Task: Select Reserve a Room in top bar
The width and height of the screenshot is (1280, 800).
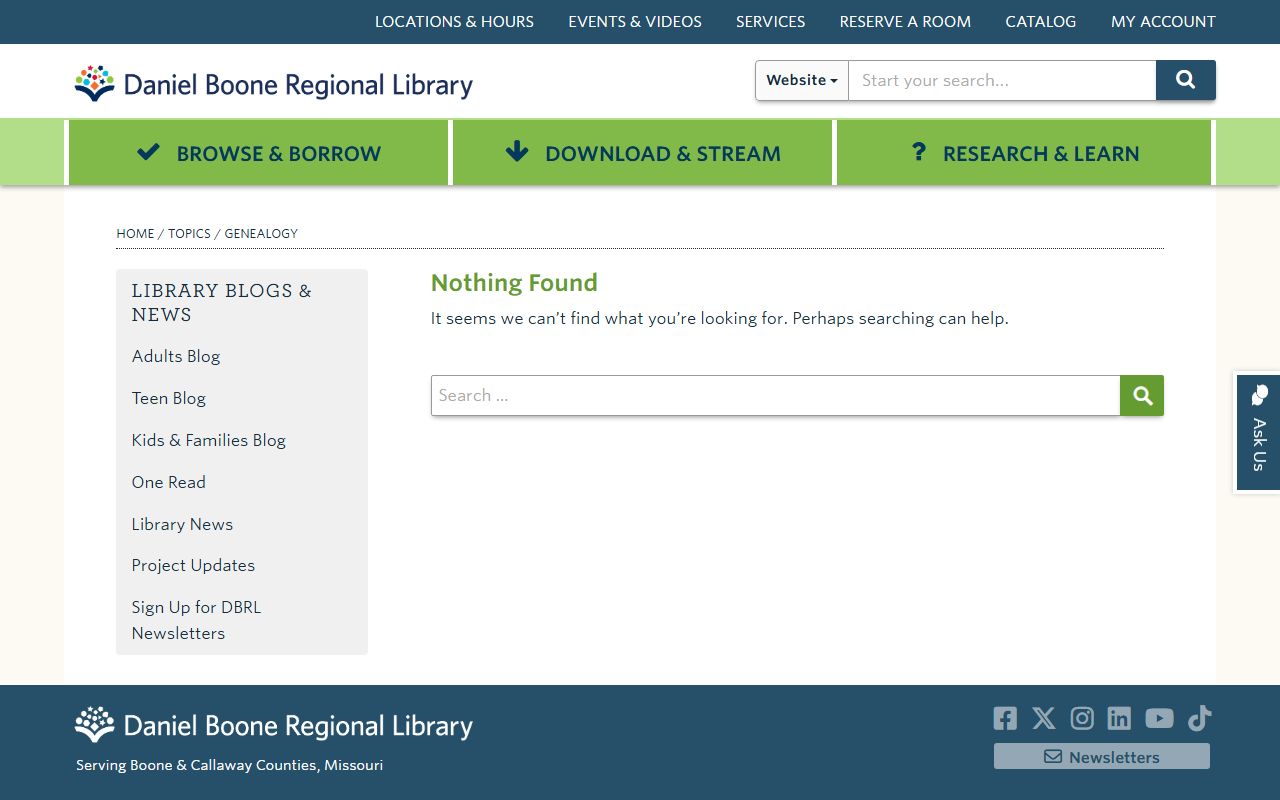Action: point(905,21)
